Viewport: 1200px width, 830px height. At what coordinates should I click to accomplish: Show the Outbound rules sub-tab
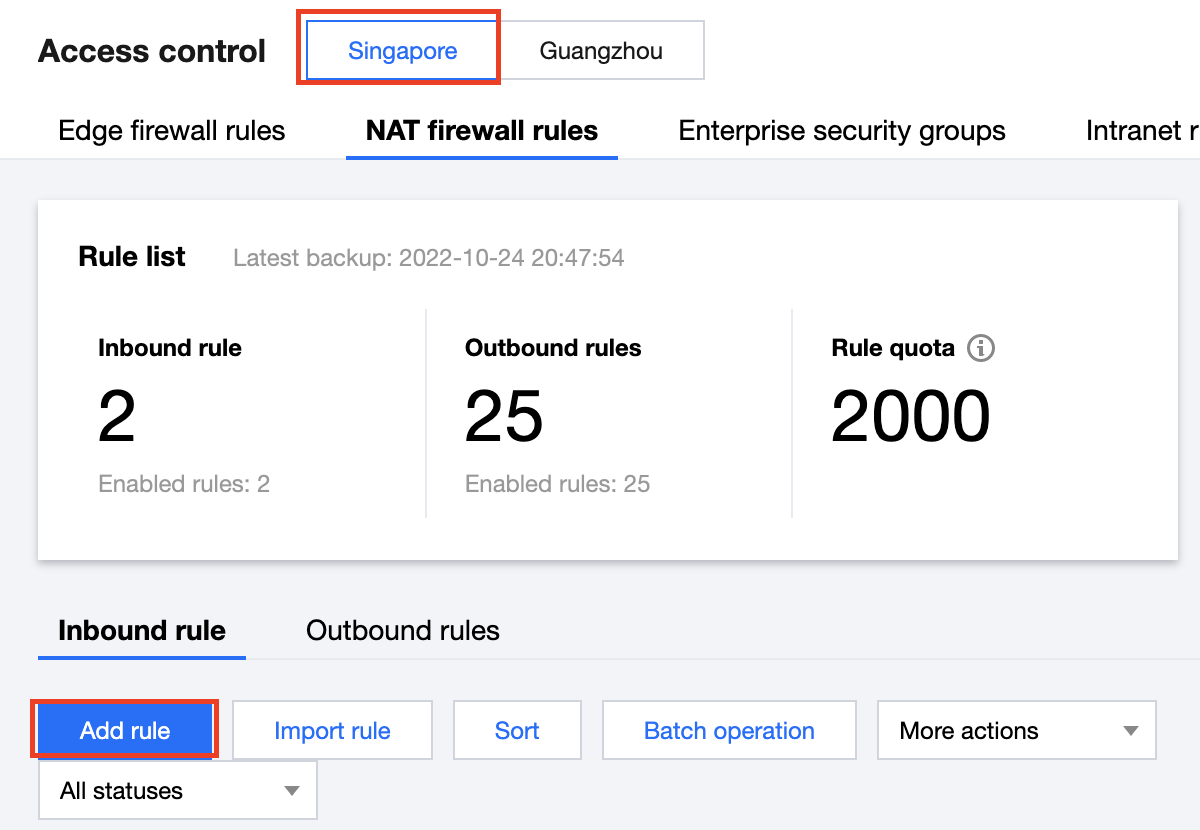403,631
